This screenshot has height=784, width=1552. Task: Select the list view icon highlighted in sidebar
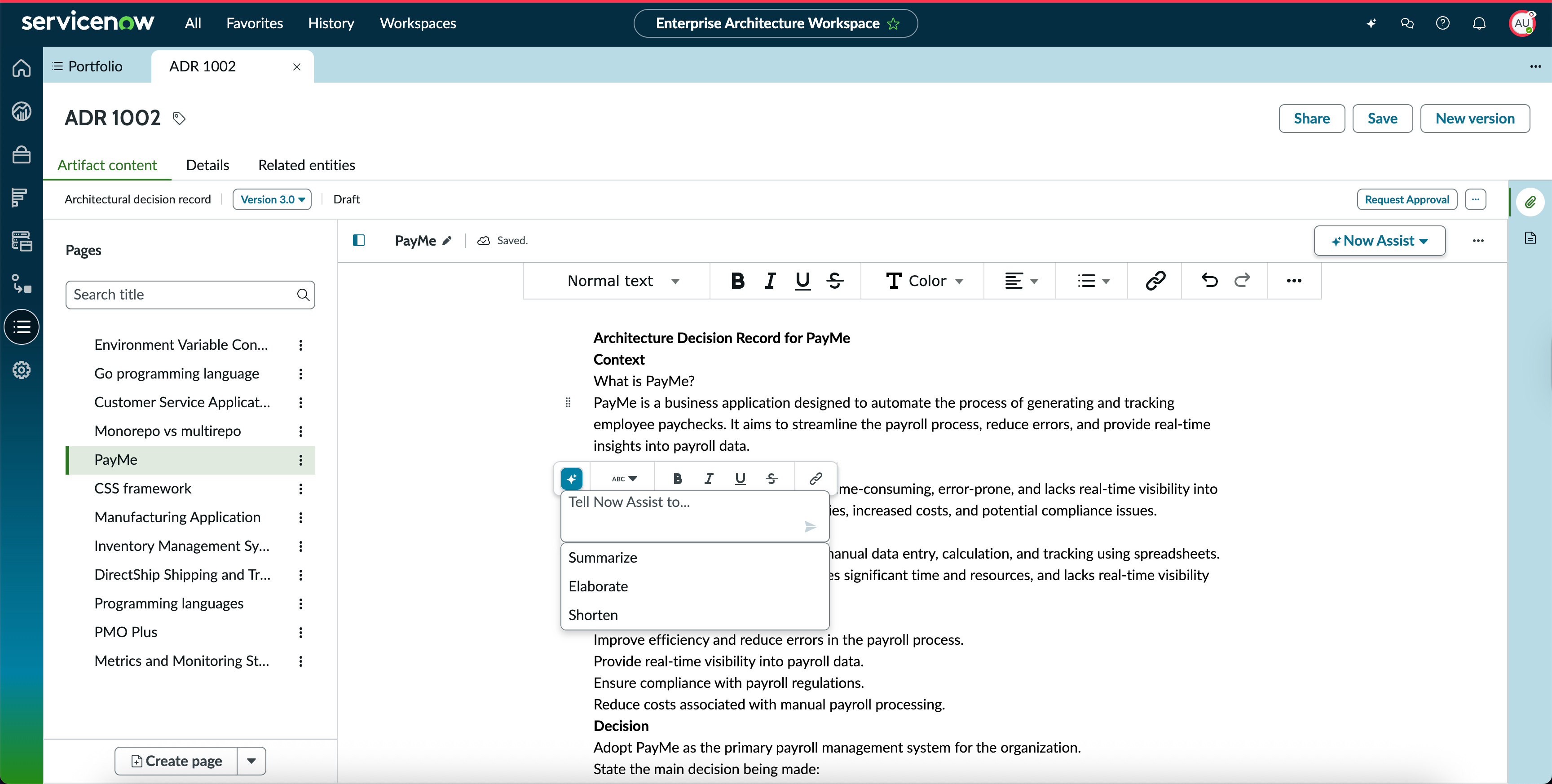pos(22,327)
